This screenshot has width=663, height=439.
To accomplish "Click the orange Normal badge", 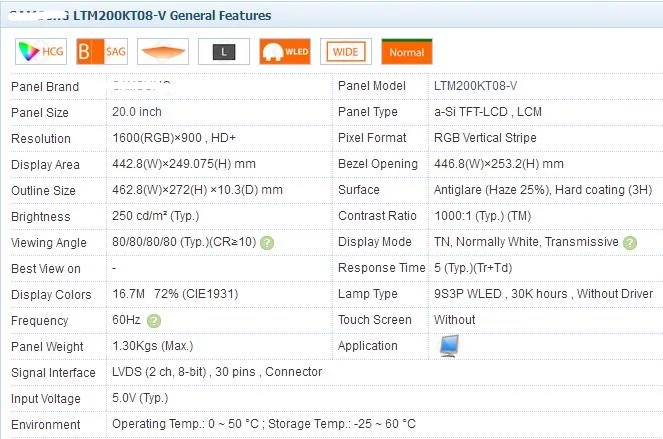I will pyautogui.click(x=407, y=52).
